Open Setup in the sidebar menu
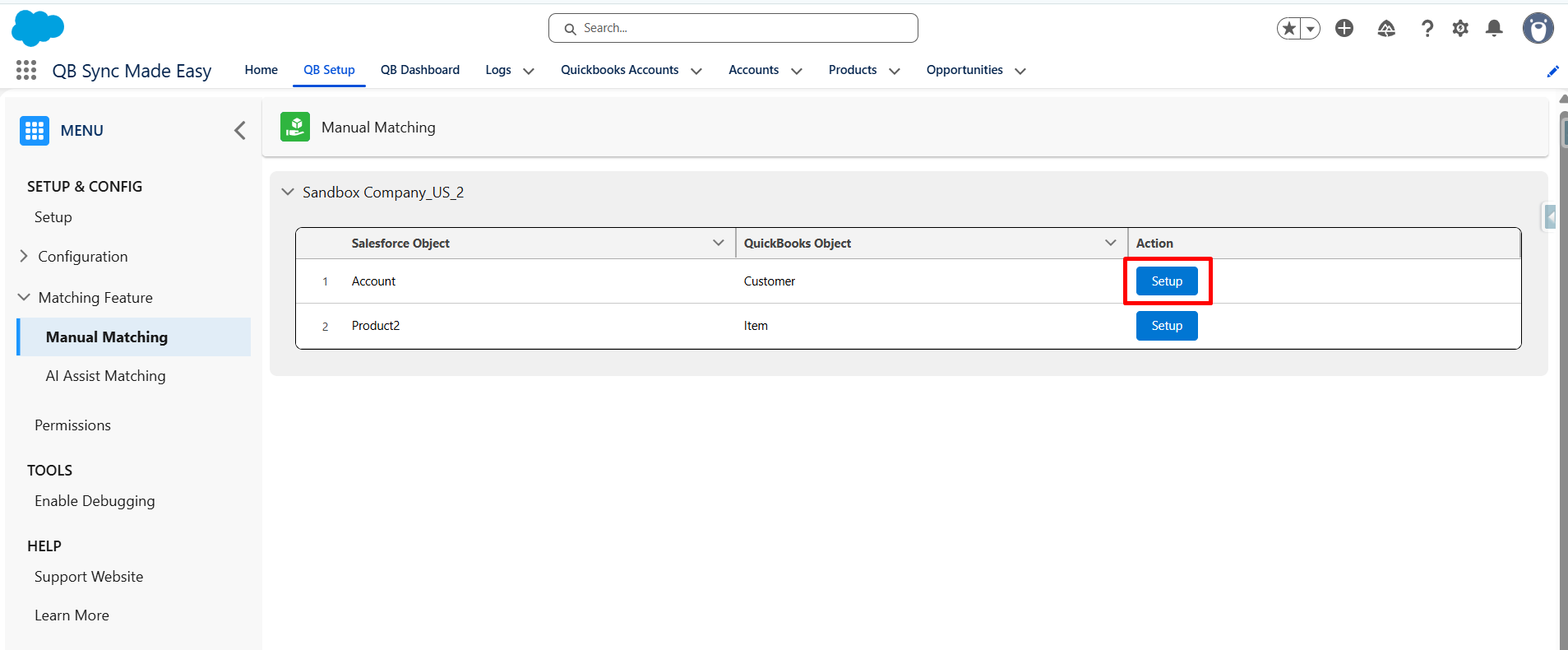Viewport: 1568px width, 650px height. point(53,217)
